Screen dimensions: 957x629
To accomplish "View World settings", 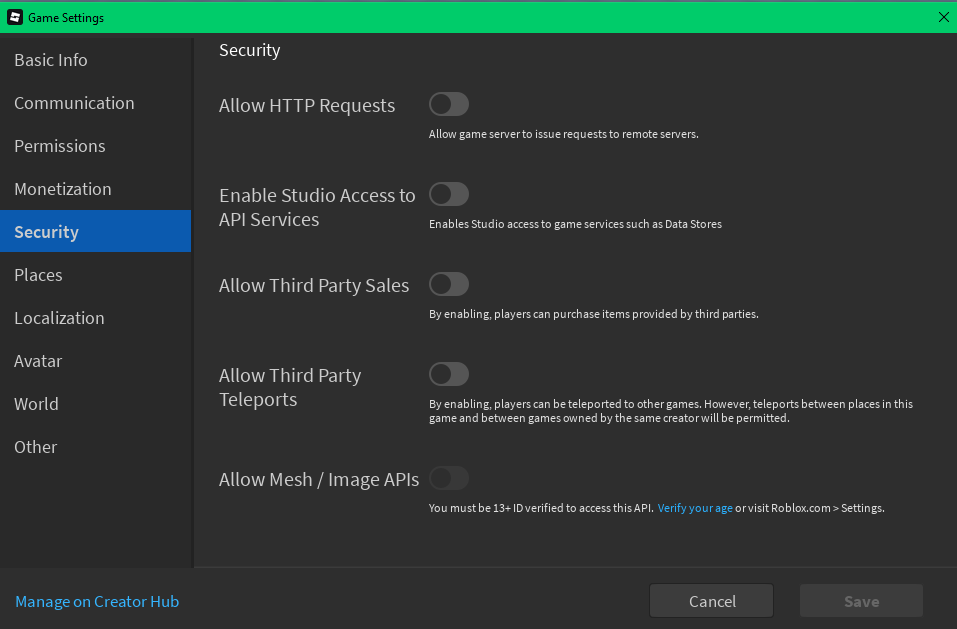I will click(36, 404).
